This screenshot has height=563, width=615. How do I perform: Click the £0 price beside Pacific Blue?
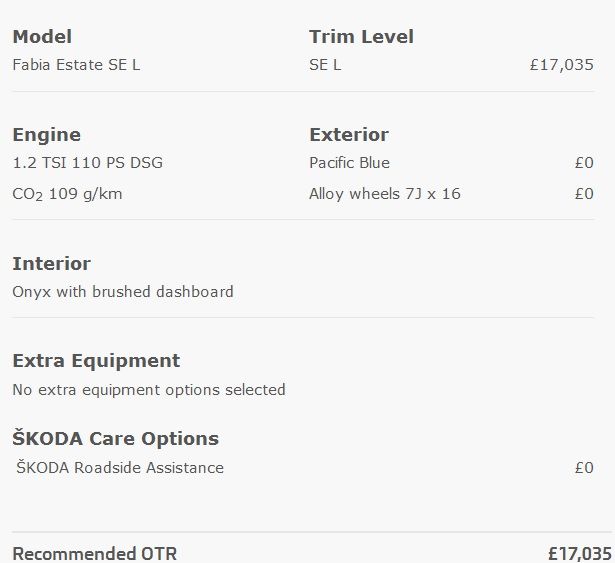[584, 163]
